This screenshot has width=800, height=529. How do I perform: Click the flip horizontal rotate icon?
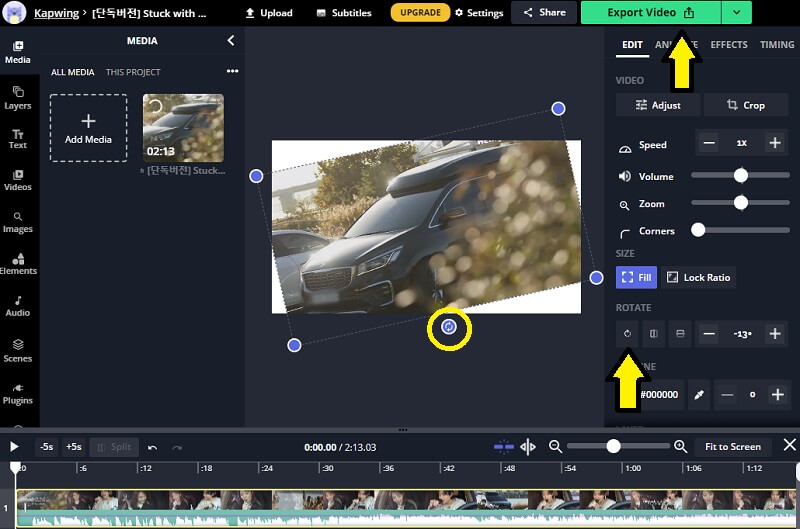click(654, 333)
